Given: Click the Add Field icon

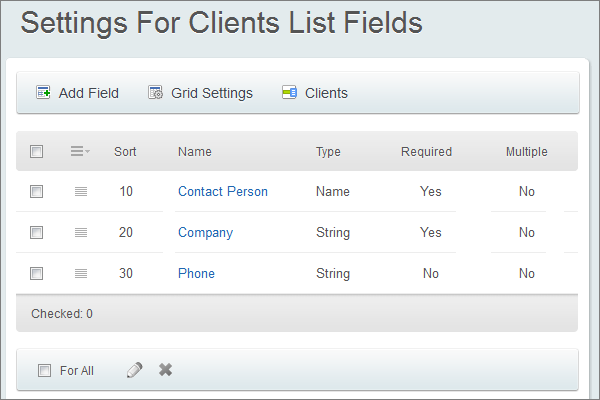Looking at the screenshot, I should coord(43,93).
